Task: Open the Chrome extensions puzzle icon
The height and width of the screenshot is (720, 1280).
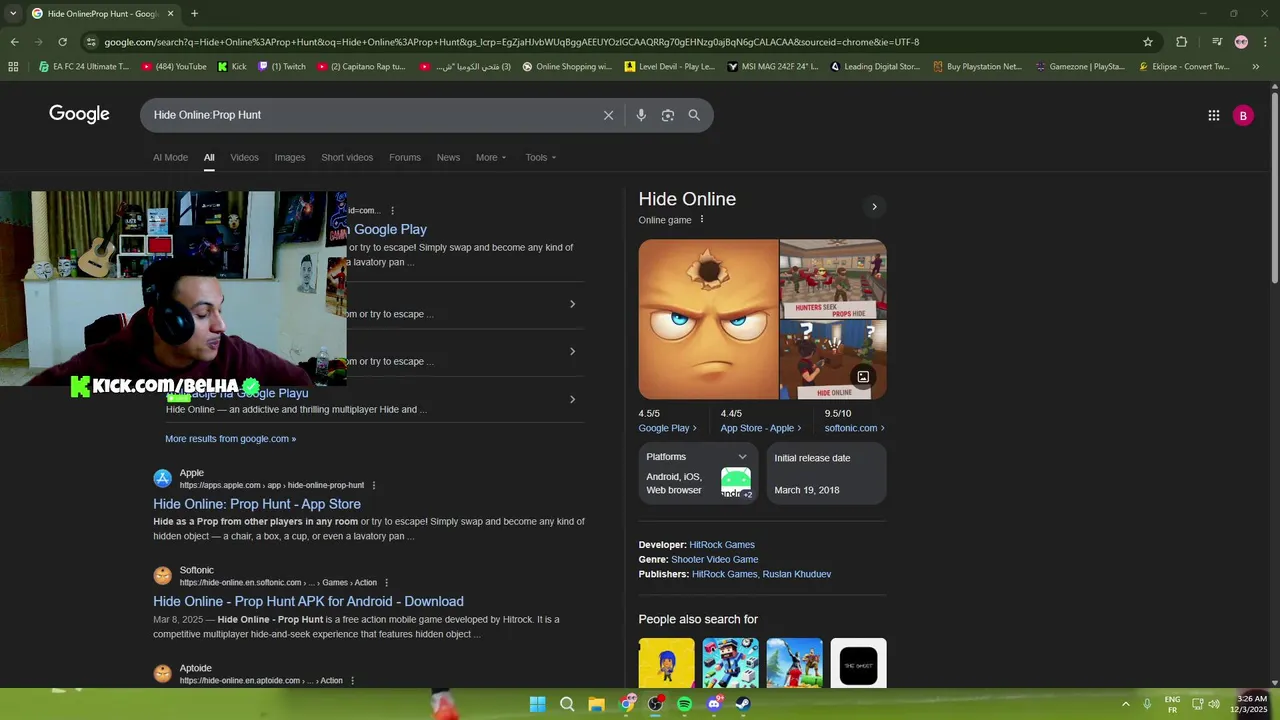Action: tap(1181, 42)
